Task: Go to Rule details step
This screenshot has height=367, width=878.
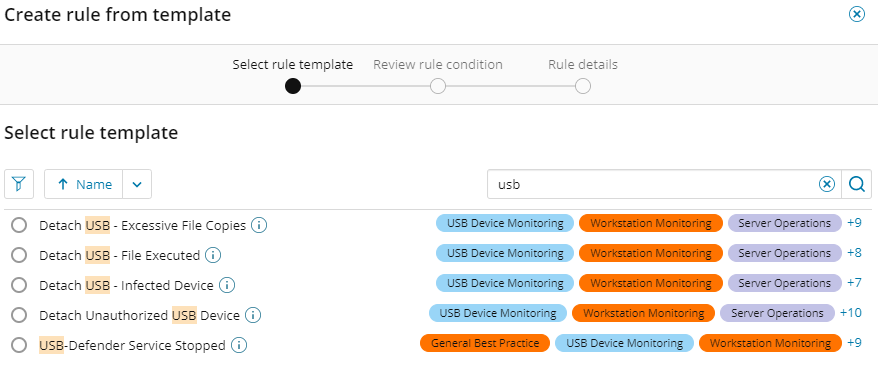Action: (x=583, y=65)
